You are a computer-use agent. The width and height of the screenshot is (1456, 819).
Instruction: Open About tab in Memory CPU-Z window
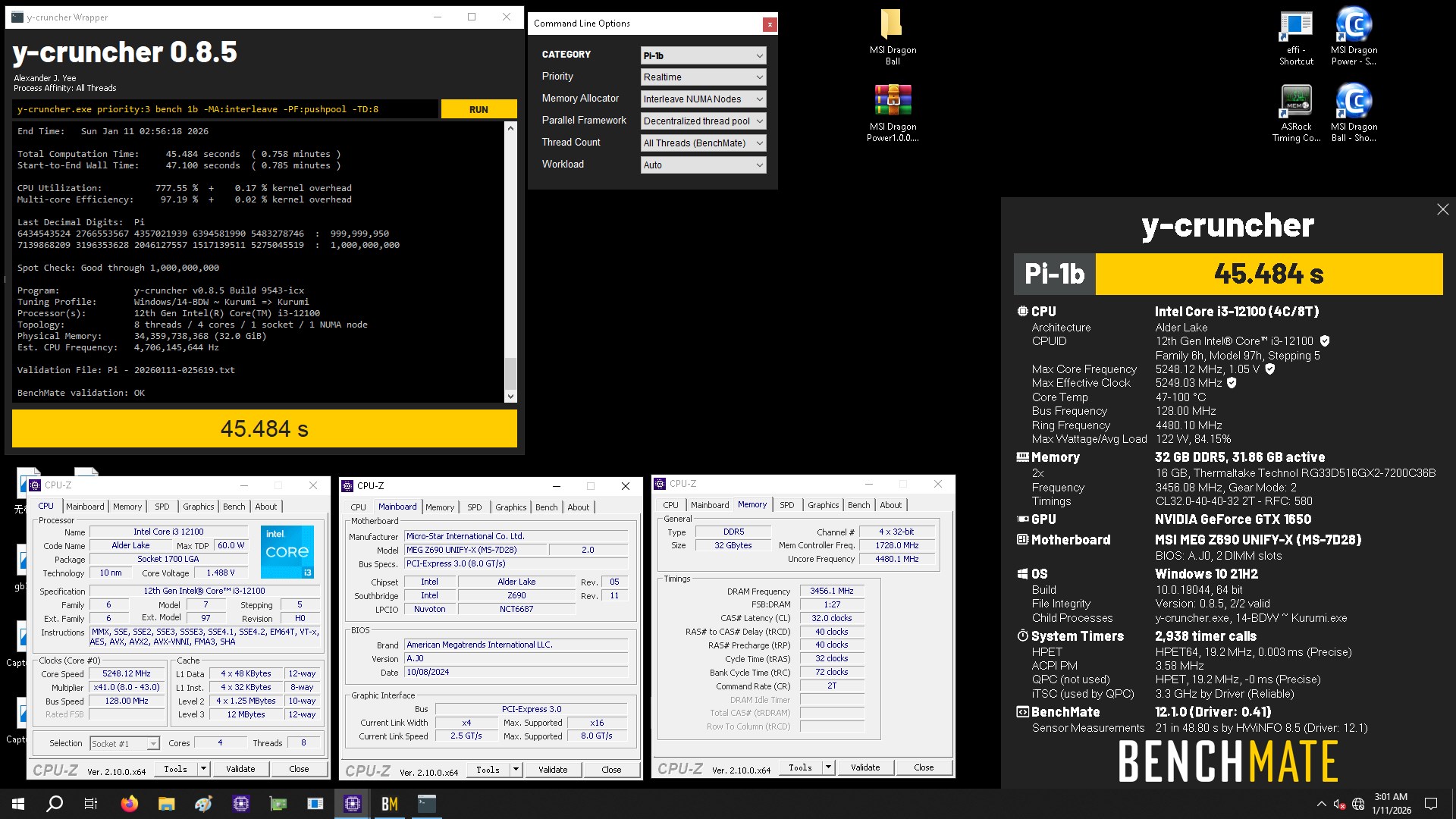coord(891,505)
